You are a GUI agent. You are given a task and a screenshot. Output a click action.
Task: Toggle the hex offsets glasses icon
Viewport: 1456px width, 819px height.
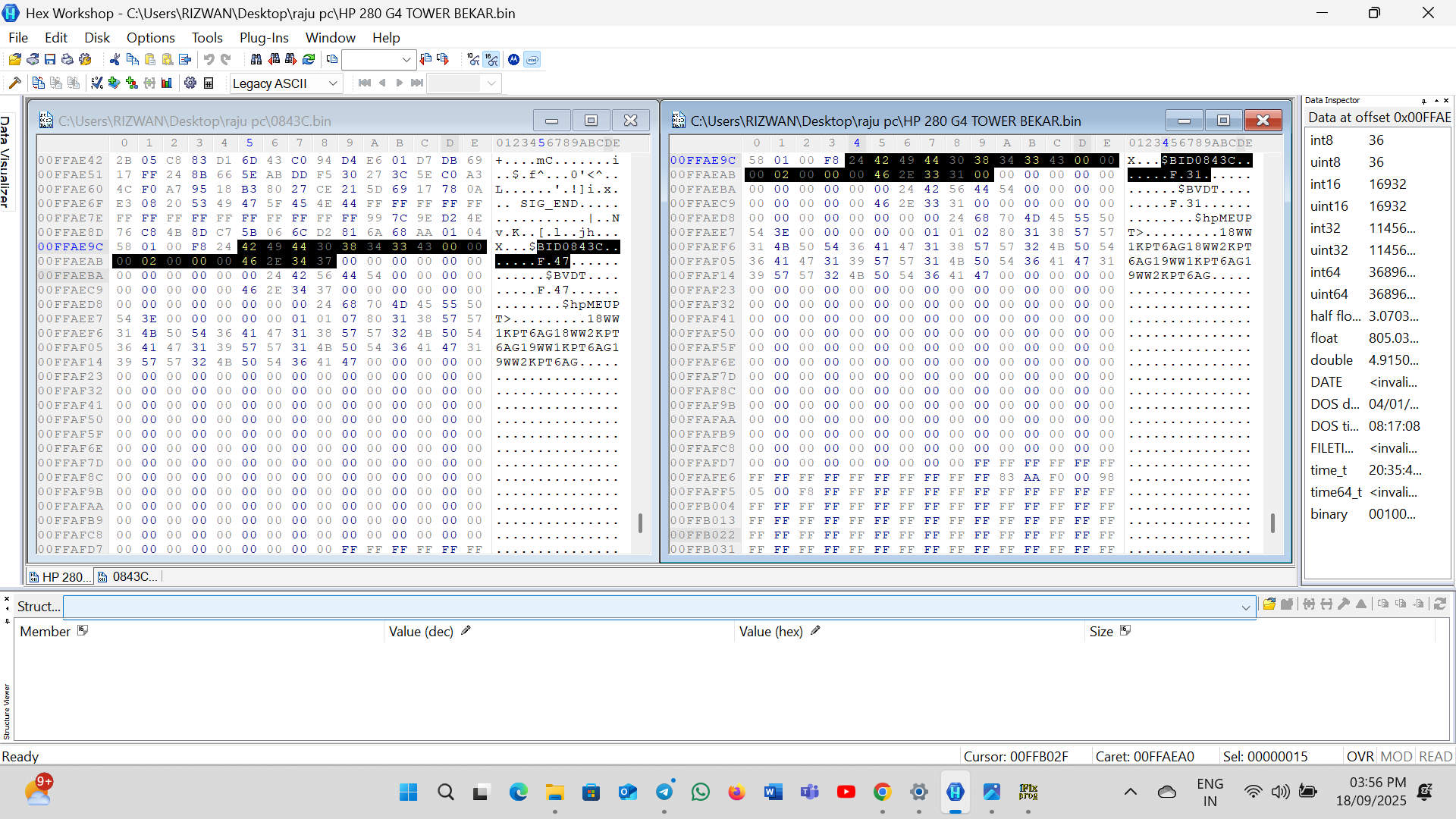pyautogui.click(x=491, y=59)
